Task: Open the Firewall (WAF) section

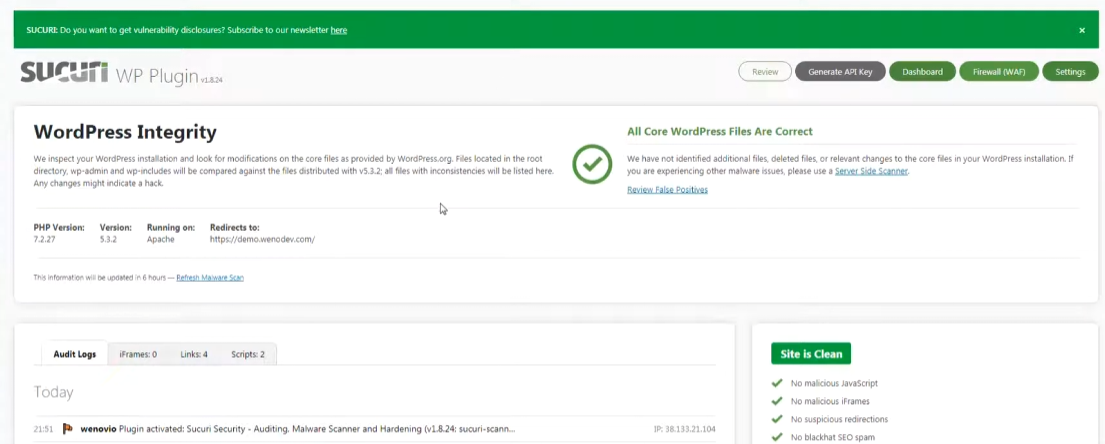Action: (998, 72)
